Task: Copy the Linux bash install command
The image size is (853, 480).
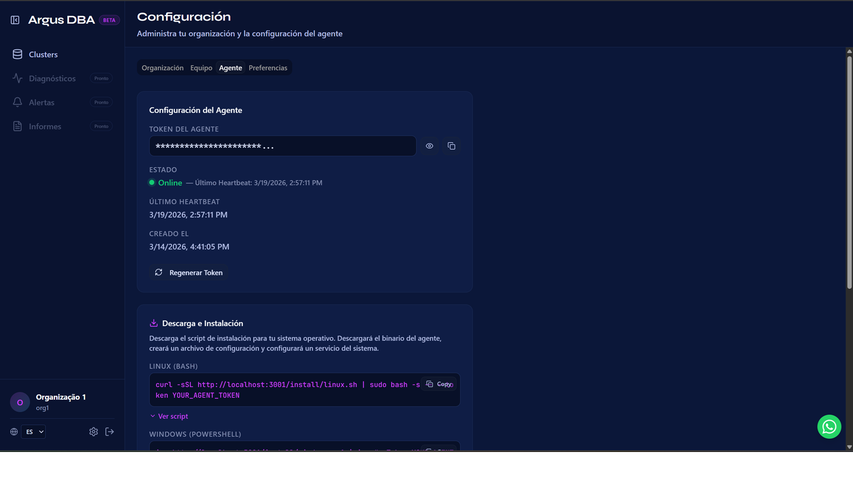Action: click(x=439, y=384)
